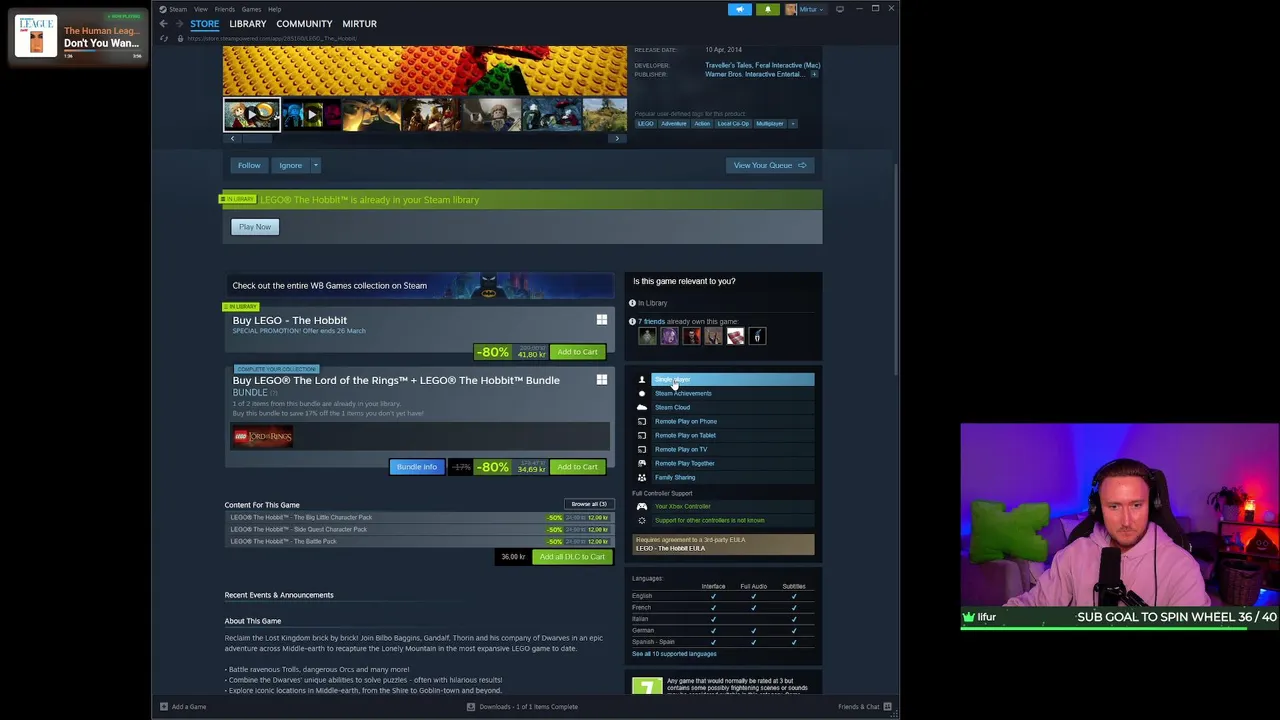Click the Family Sharing icon

tap(642, 477)
